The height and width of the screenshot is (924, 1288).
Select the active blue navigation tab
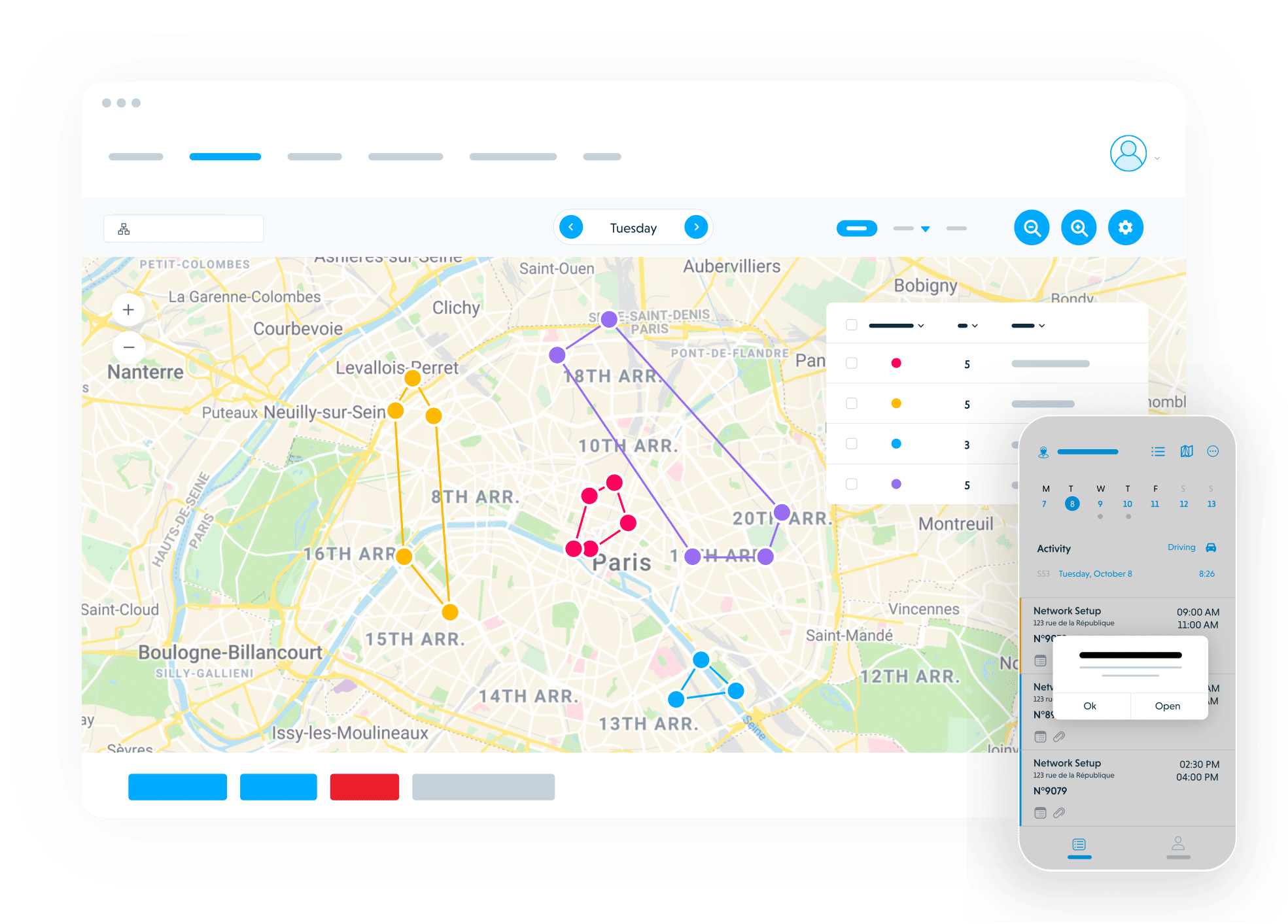click(x=225, y=157)
